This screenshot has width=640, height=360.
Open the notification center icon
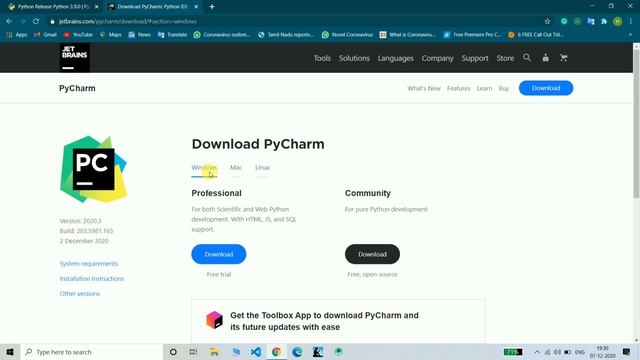[x=626, y=352]
